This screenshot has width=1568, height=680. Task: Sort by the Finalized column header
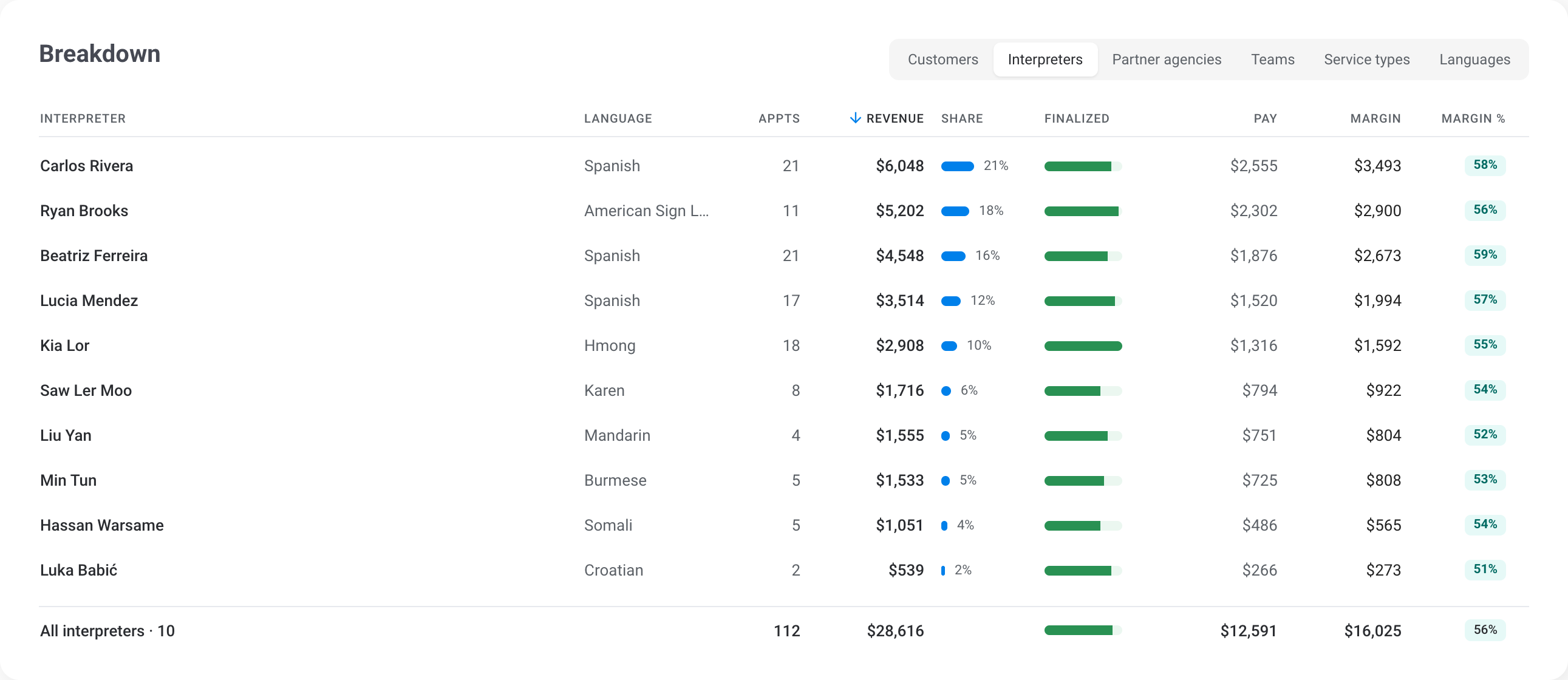pos(1077,119)
